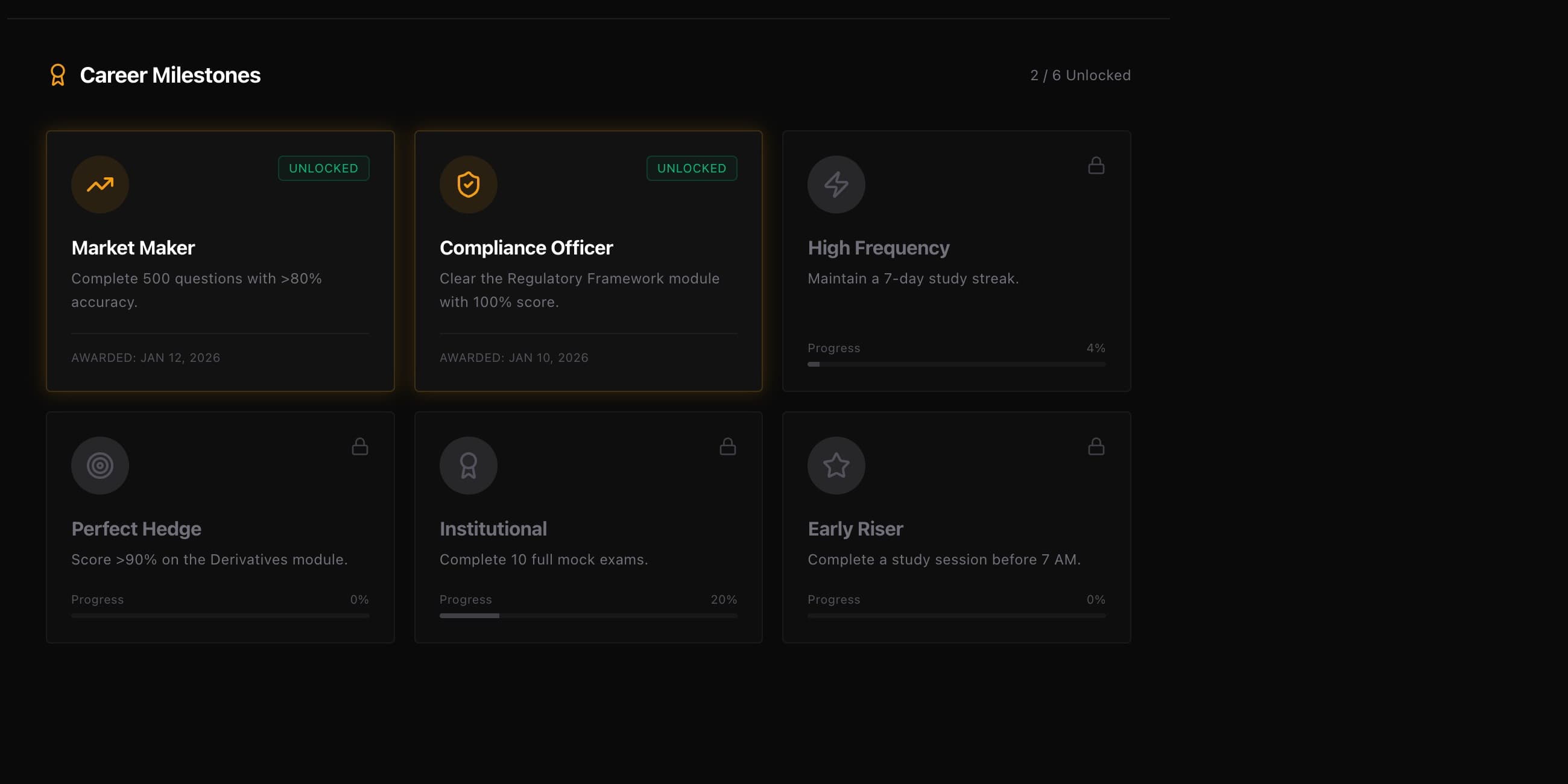Image resolution: width=1568 pixels, height=784 pixels.
Task: Click the lock icon on Early Riser
Action: coord(1096,447)
